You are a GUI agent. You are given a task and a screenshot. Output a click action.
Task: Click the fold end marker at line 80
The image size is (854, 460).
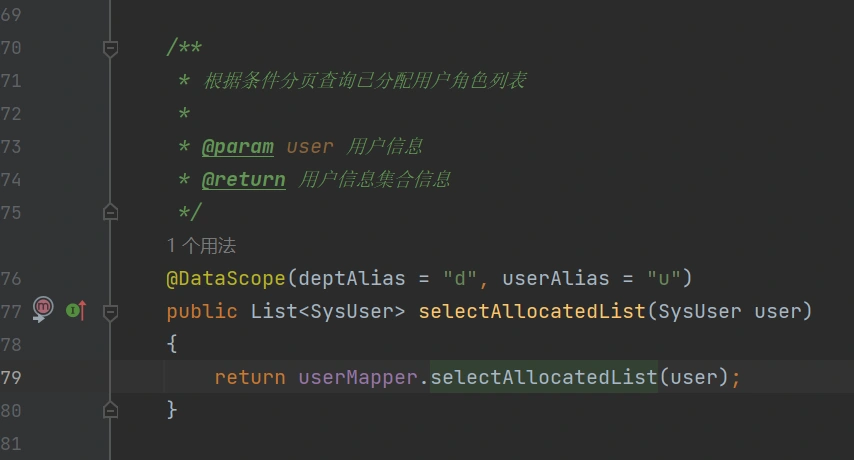click(x=111, y=409)
